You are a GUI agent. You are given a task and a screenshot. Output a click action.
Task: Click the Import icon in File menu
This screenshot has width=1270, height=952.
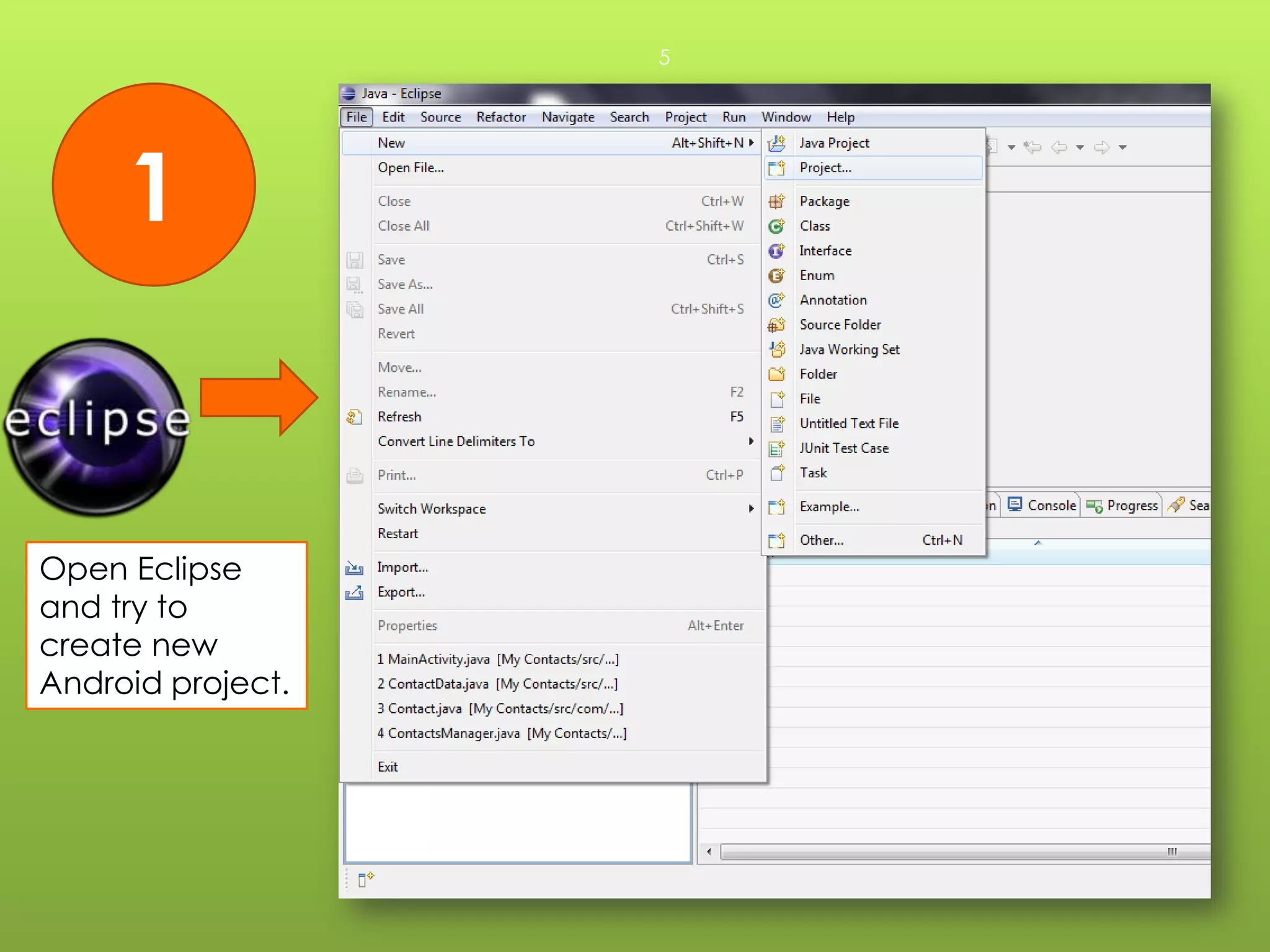pyautogui.click(x=354, y=568)
